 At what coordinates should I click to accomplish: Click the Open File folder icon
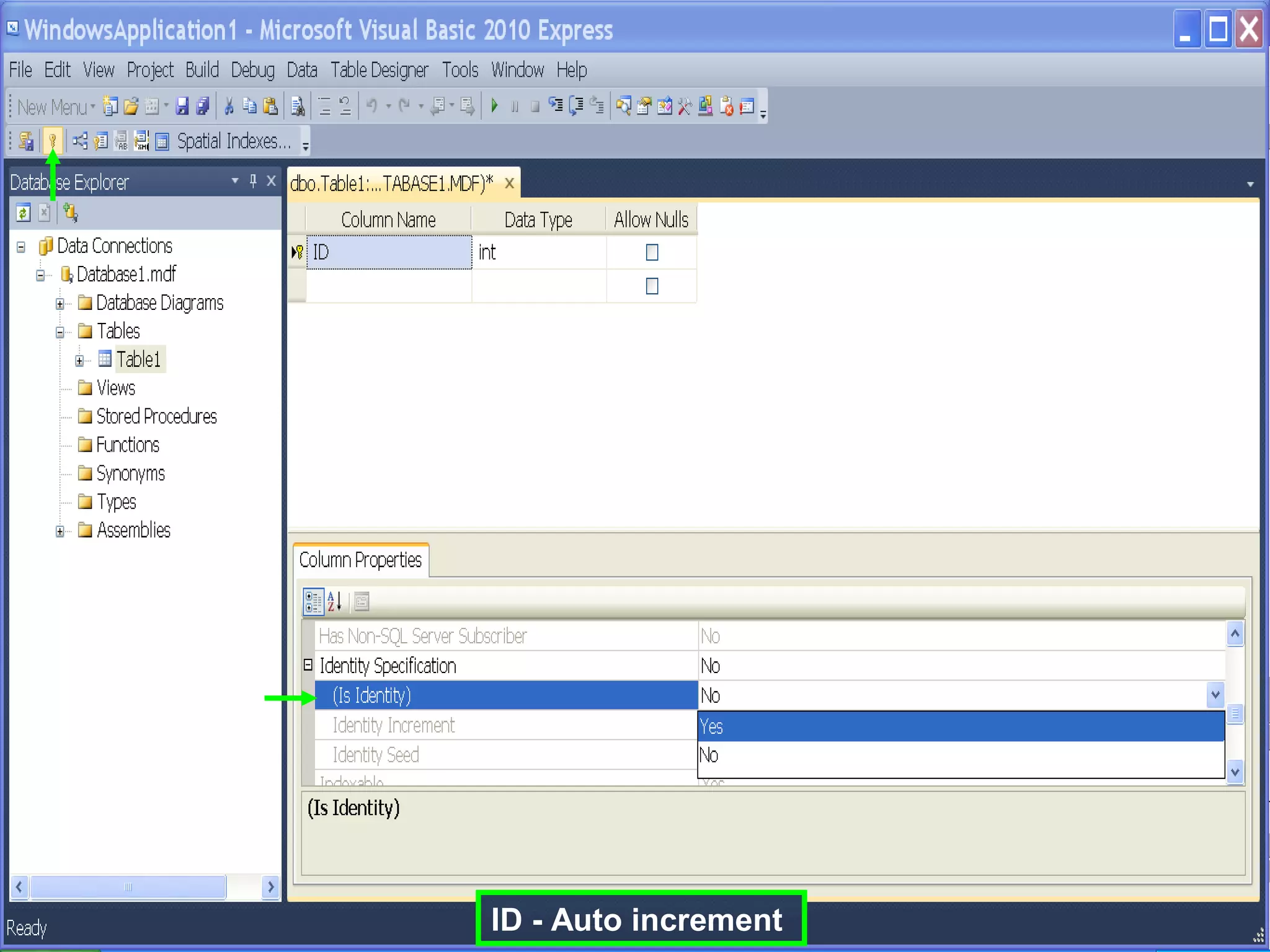pos(131,106)
